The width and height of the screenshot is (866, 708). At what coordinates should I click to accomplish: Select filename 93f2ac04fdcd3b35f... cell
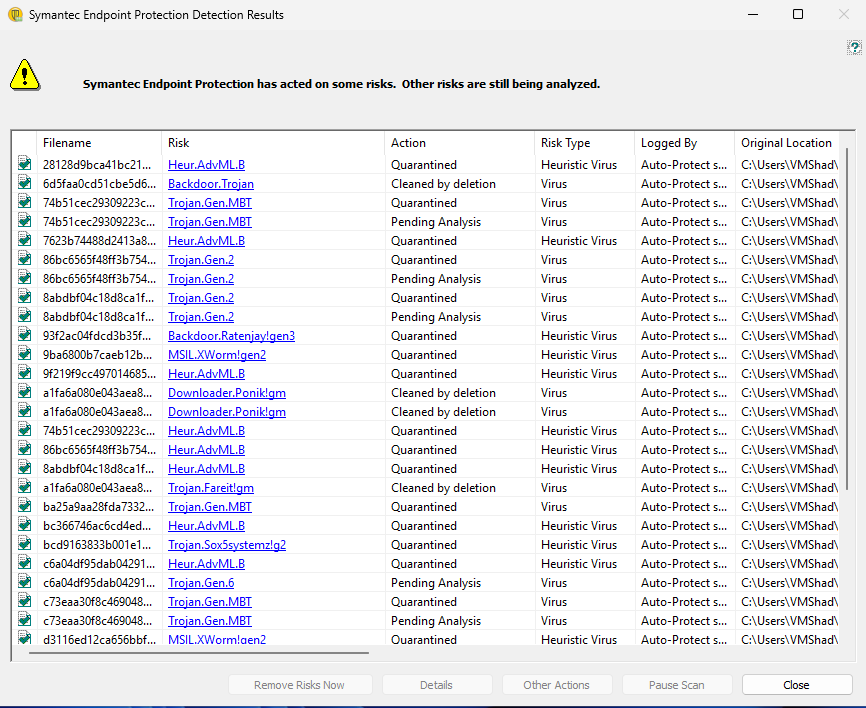coord(97,336)
